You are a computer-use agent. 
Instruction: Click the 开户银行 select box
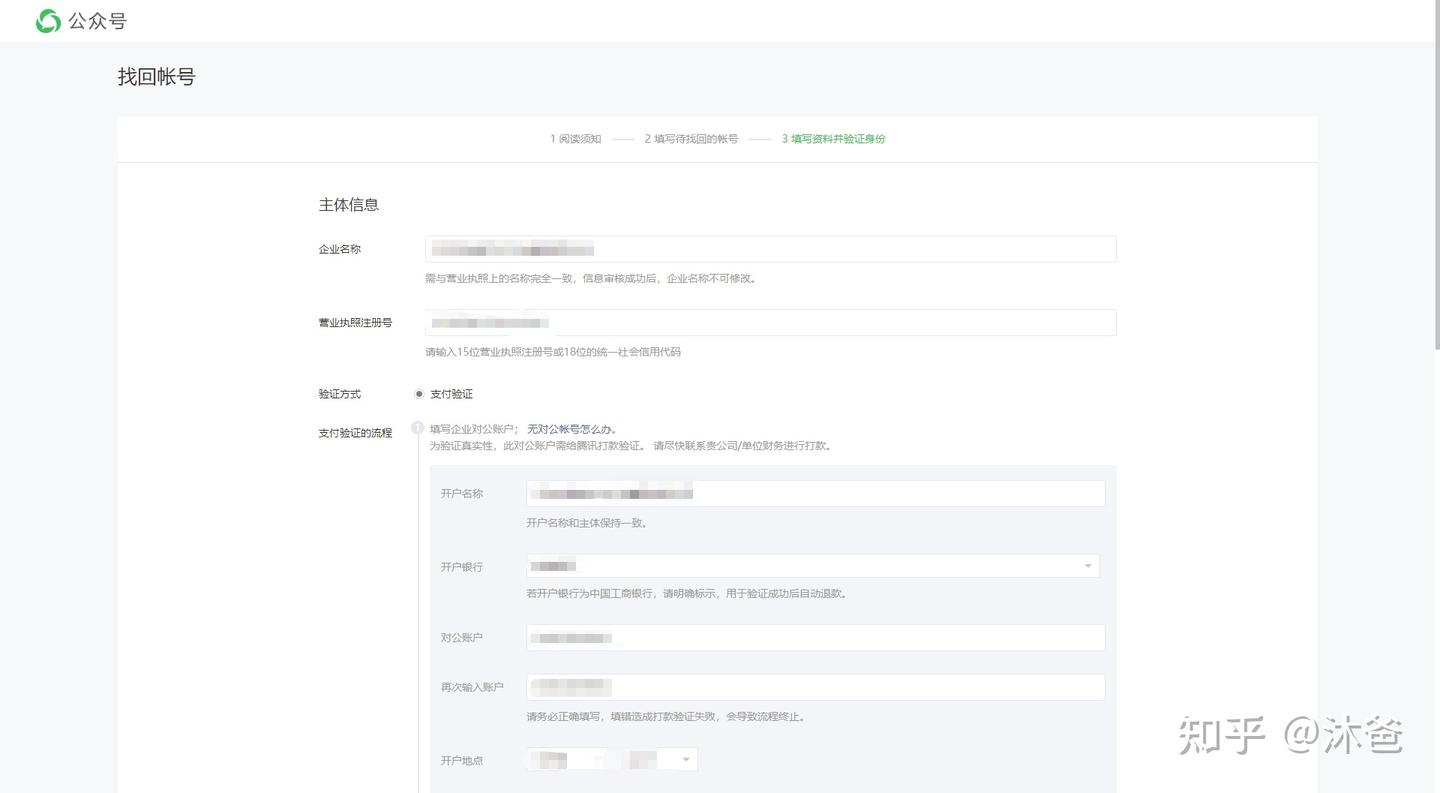click(x=813, y=566)
